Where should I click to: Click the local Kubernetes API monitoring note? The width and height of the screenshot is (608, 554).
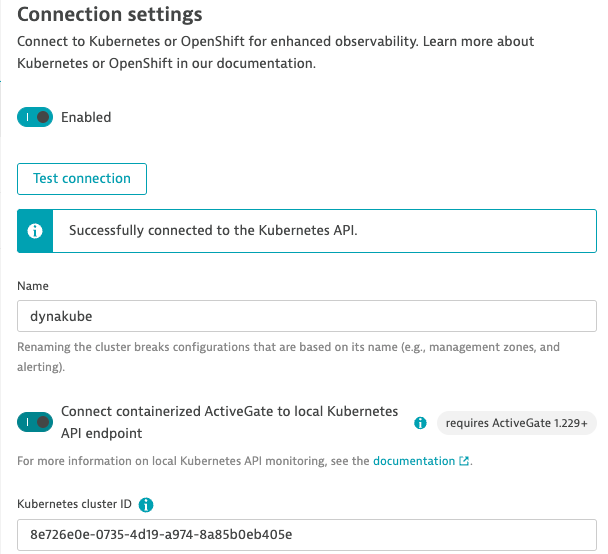click(x=190, y=462)
